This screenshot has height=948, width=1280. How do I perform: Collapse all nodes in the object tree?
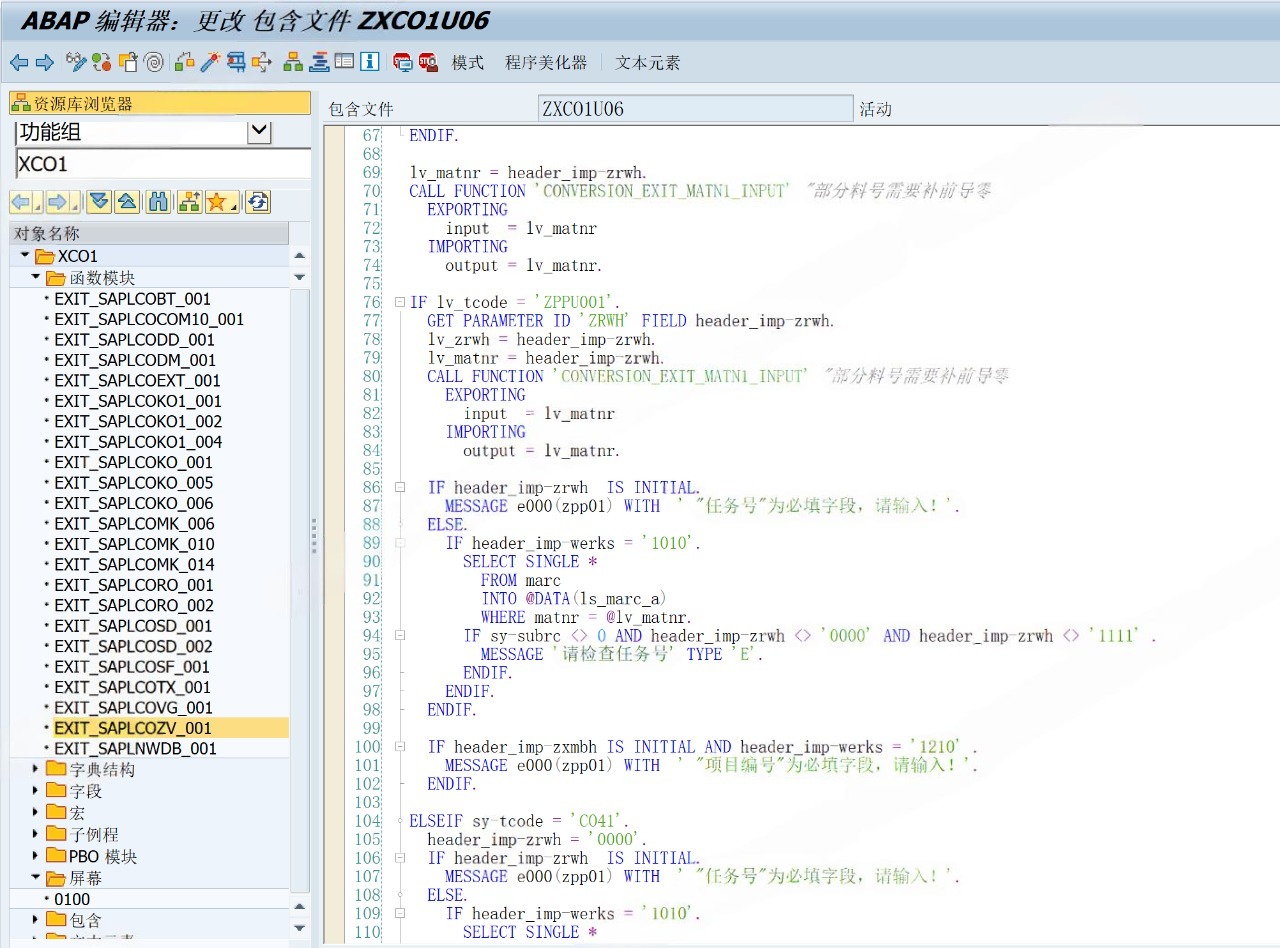[x=127, y=202]
